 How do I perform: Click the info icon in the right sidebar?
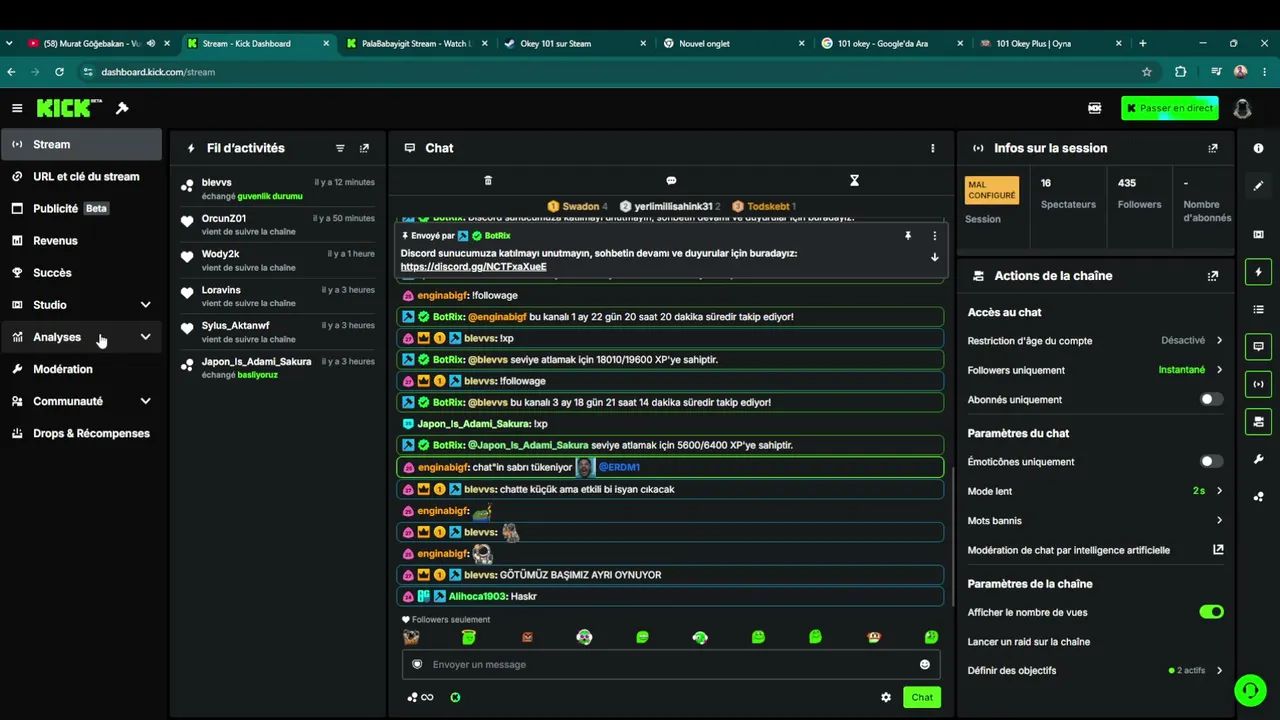pyautogui.click(x=1258, y=148)
